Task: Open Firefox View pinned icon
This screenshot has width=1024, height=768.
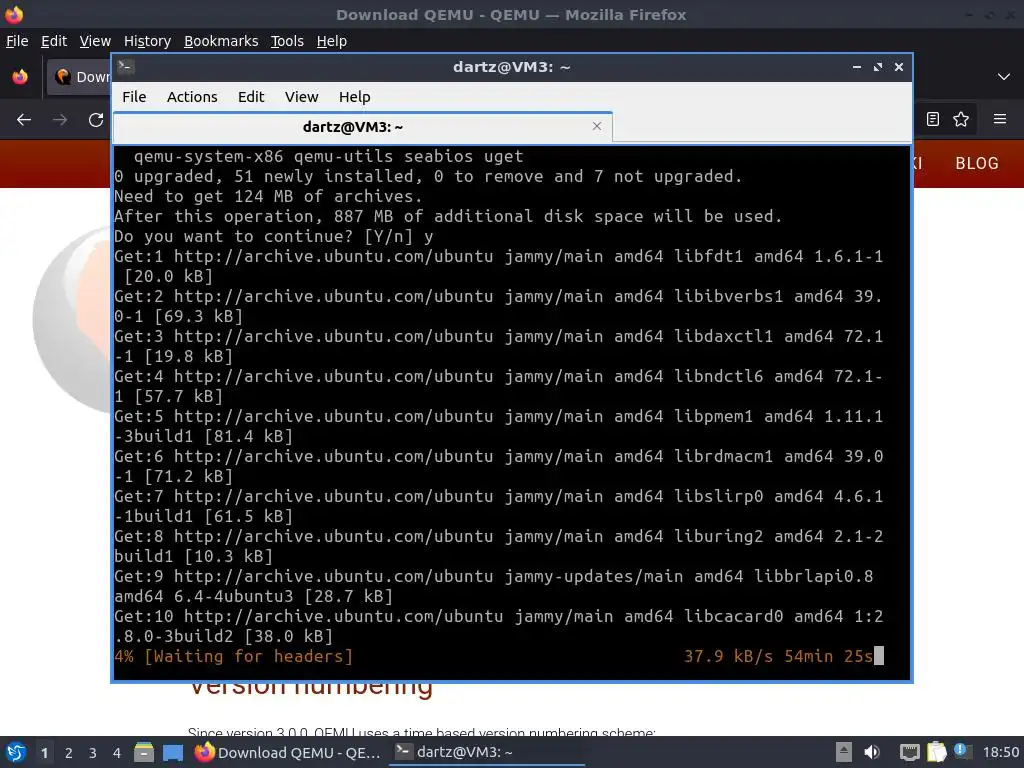Action: coord(20,77)
